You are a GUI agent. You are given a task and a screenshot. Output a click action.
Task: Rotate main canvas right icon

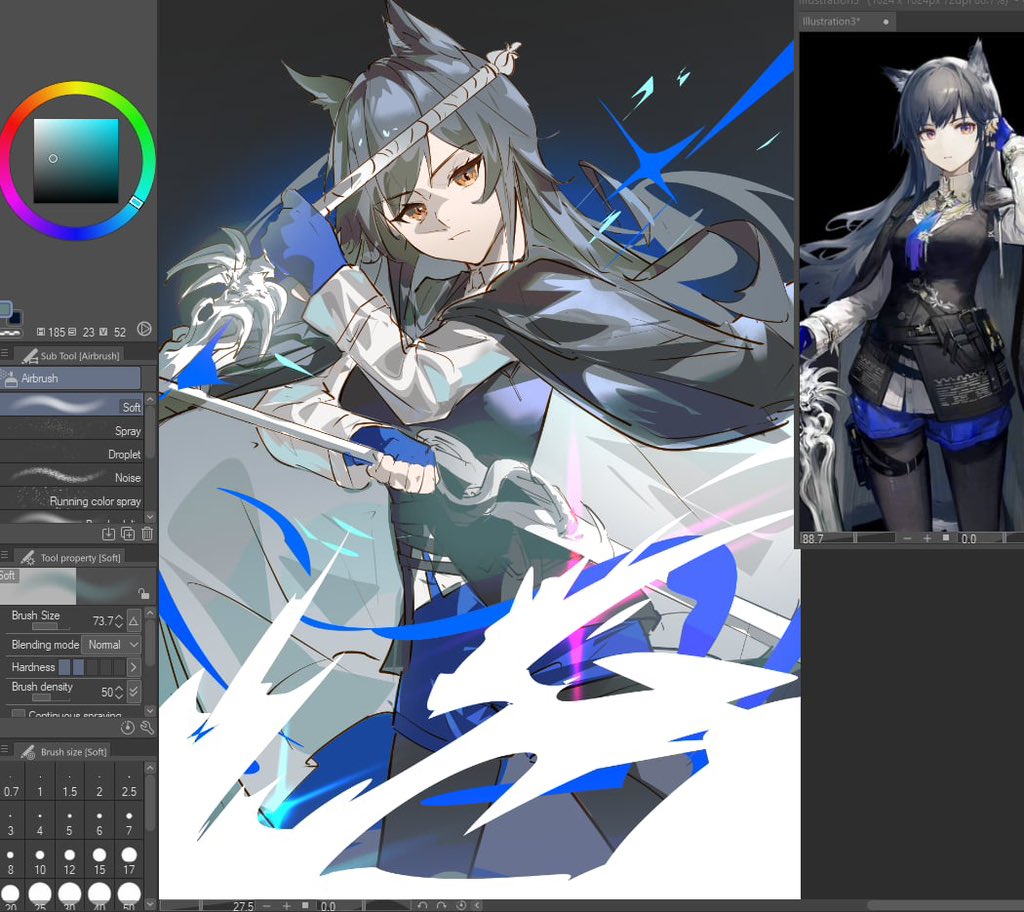(x=441, y=905)
